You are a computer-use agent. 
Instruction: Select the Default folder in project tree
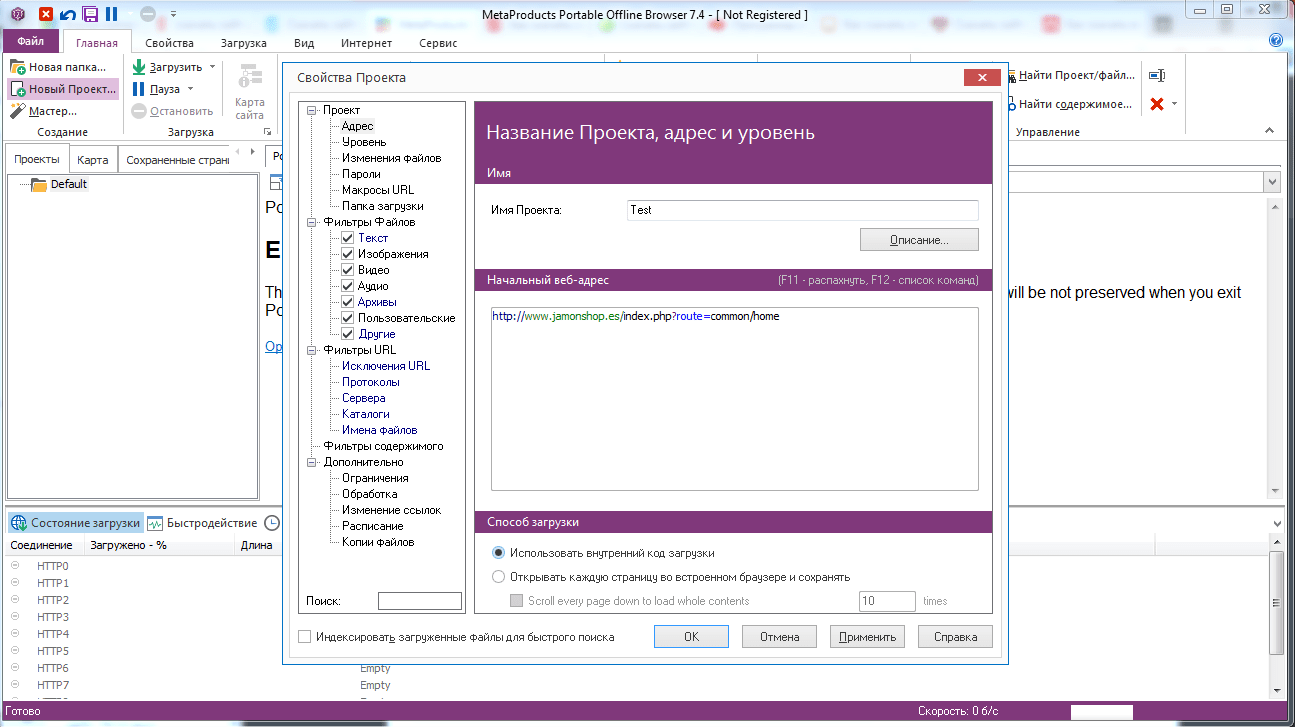(69, 184)
